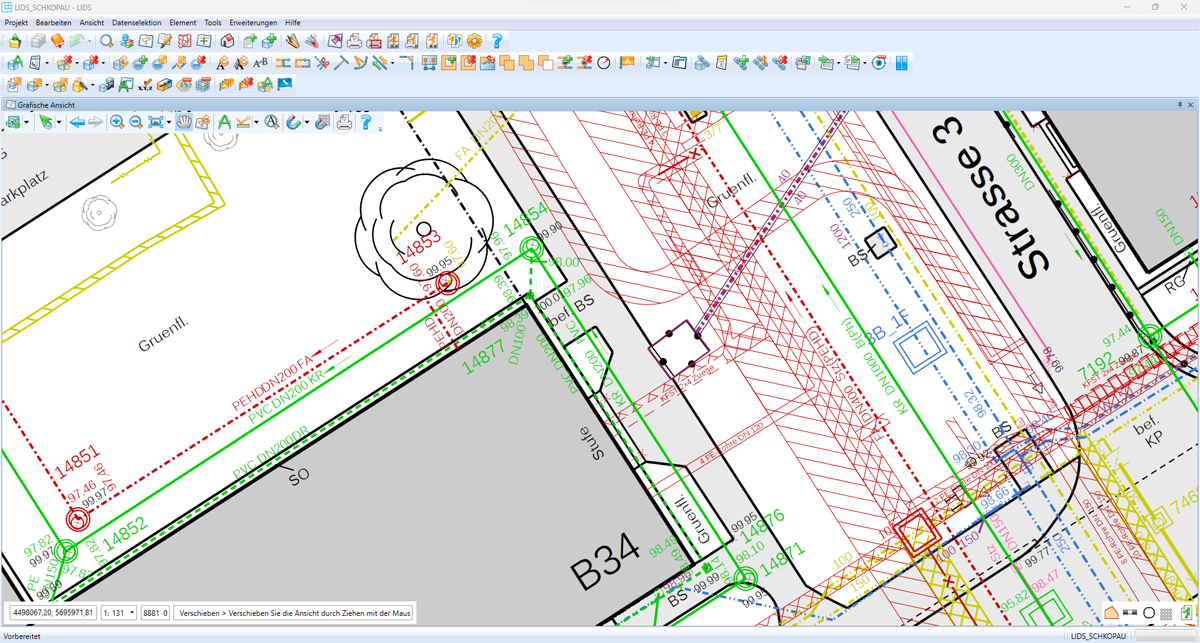Open the Erweiterungen menu
1200x643 pixels.
pyautogui.click(x=253, y=22)
